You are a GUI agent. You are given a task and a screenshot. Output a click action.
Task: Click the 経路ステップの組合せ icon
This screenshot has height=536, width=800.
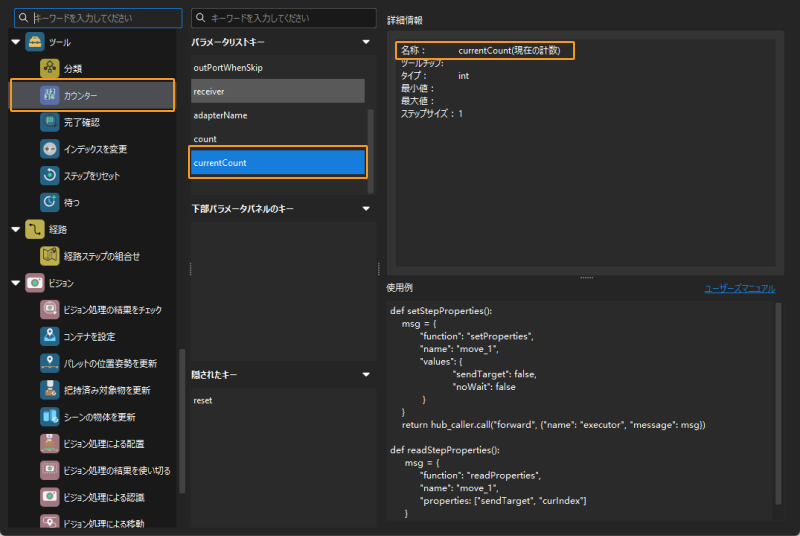[50, 256]
